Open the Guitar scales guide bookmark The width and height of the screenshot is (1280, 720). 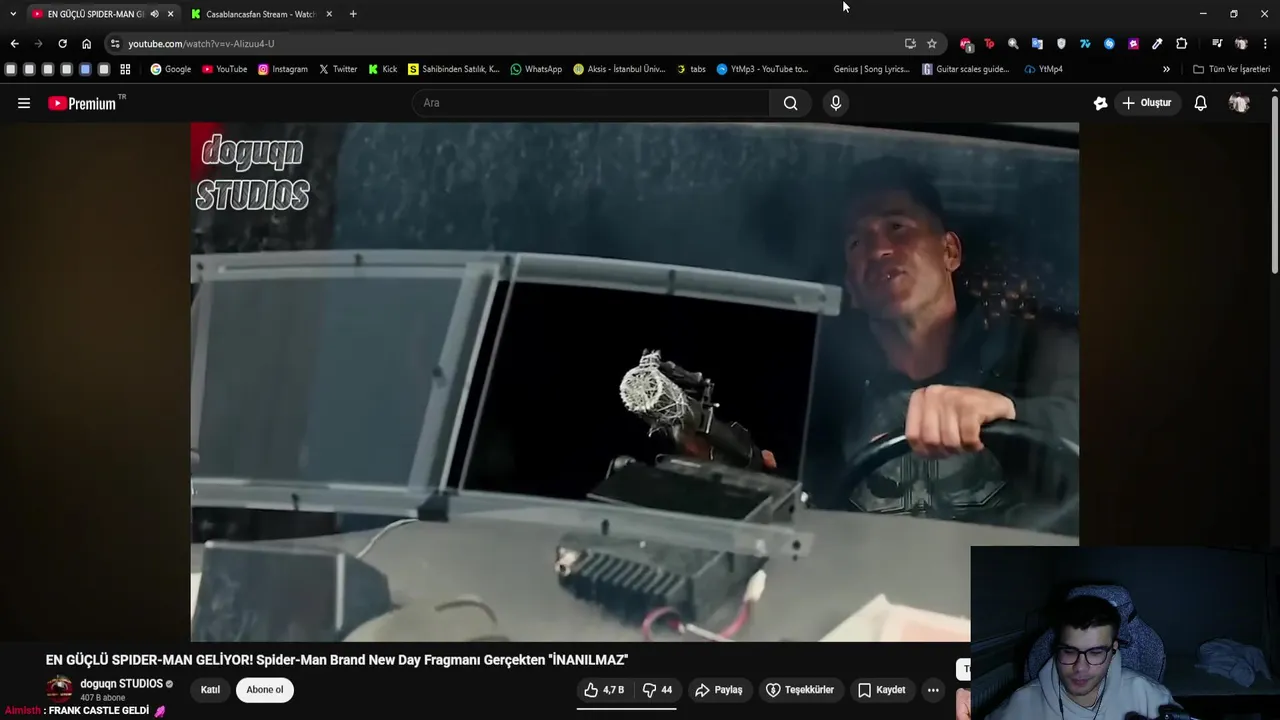[x=966, y=69]
